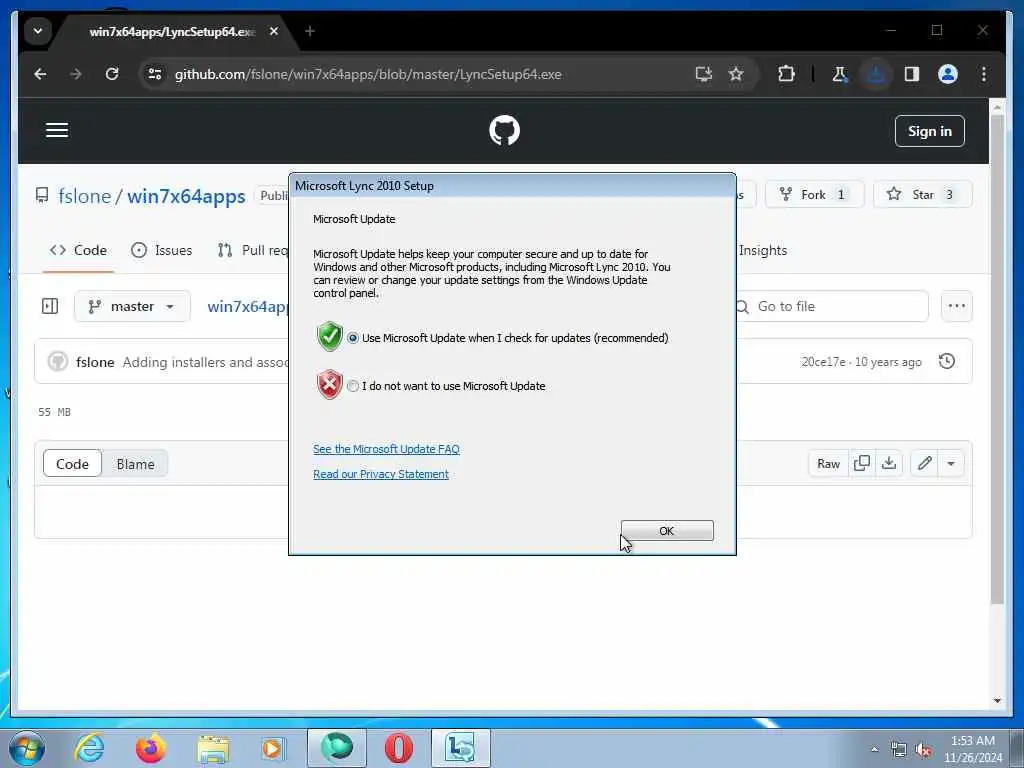
Task: Select the Code view toggle
Action: (72, 464)
